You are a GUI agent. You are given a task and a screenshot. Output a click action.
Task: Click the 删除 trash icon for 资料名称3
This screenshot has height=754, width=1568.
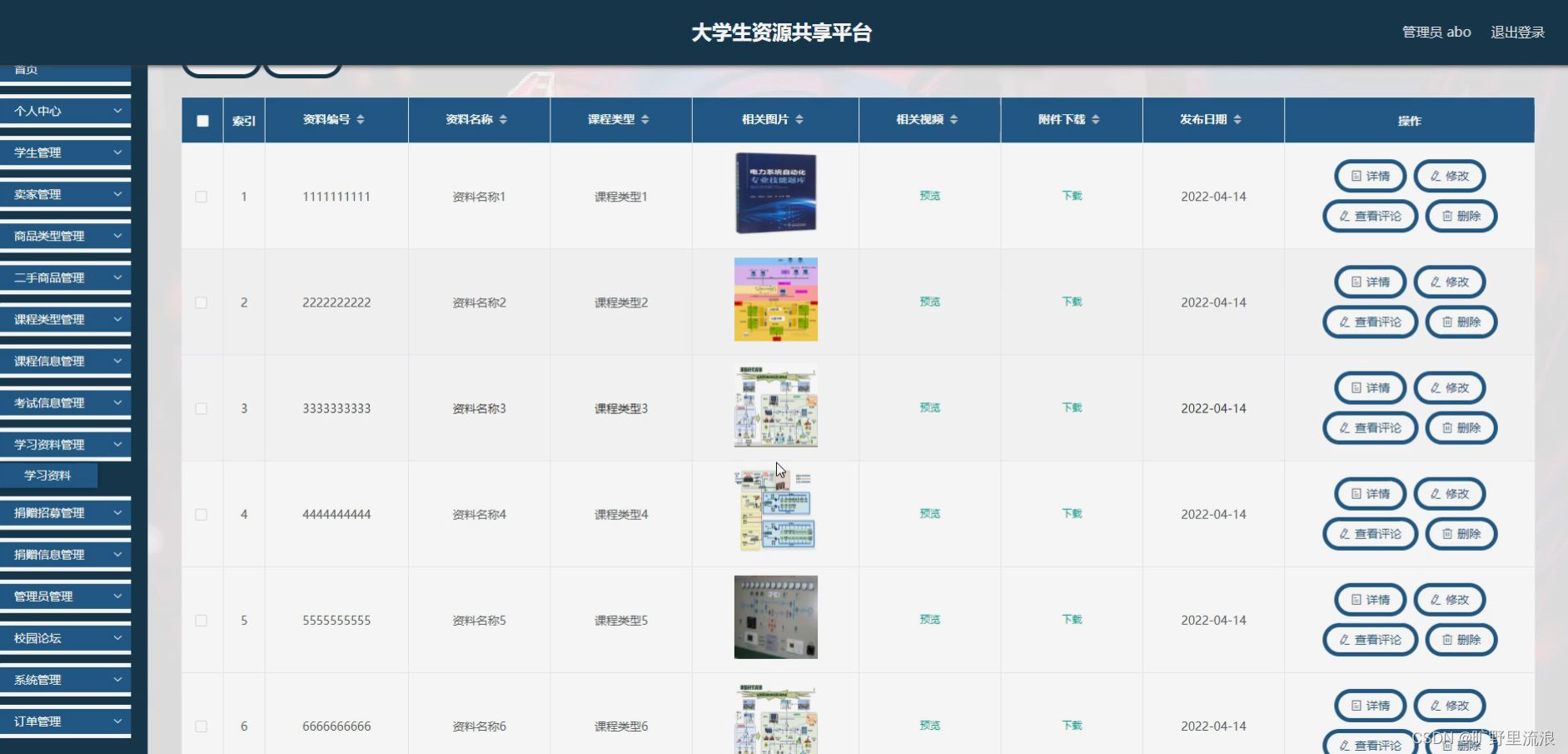coord(1446,427)
